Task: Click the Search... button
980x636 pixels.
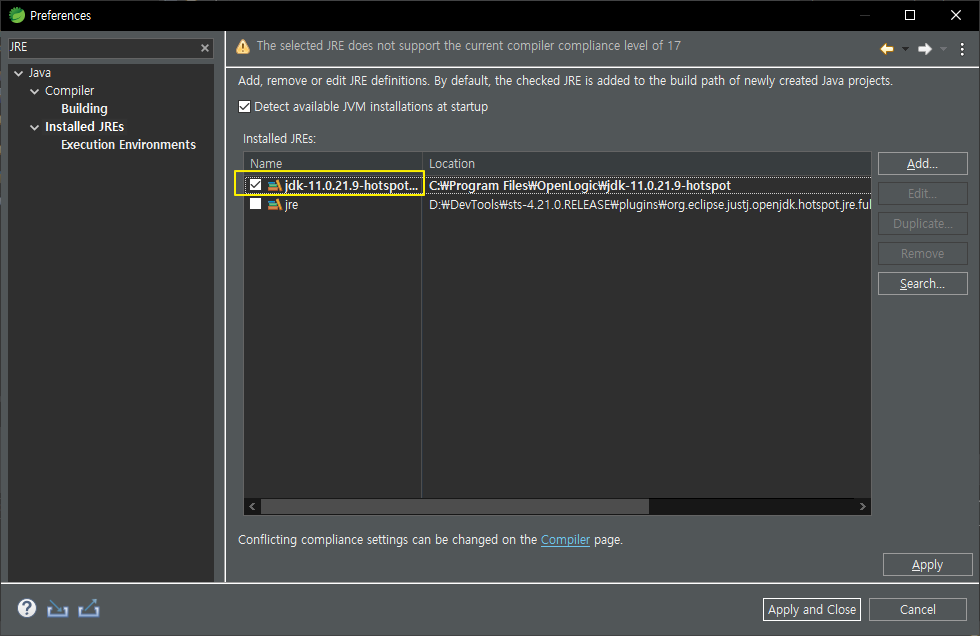Action: pyautogui.click(x=922, y=284)
